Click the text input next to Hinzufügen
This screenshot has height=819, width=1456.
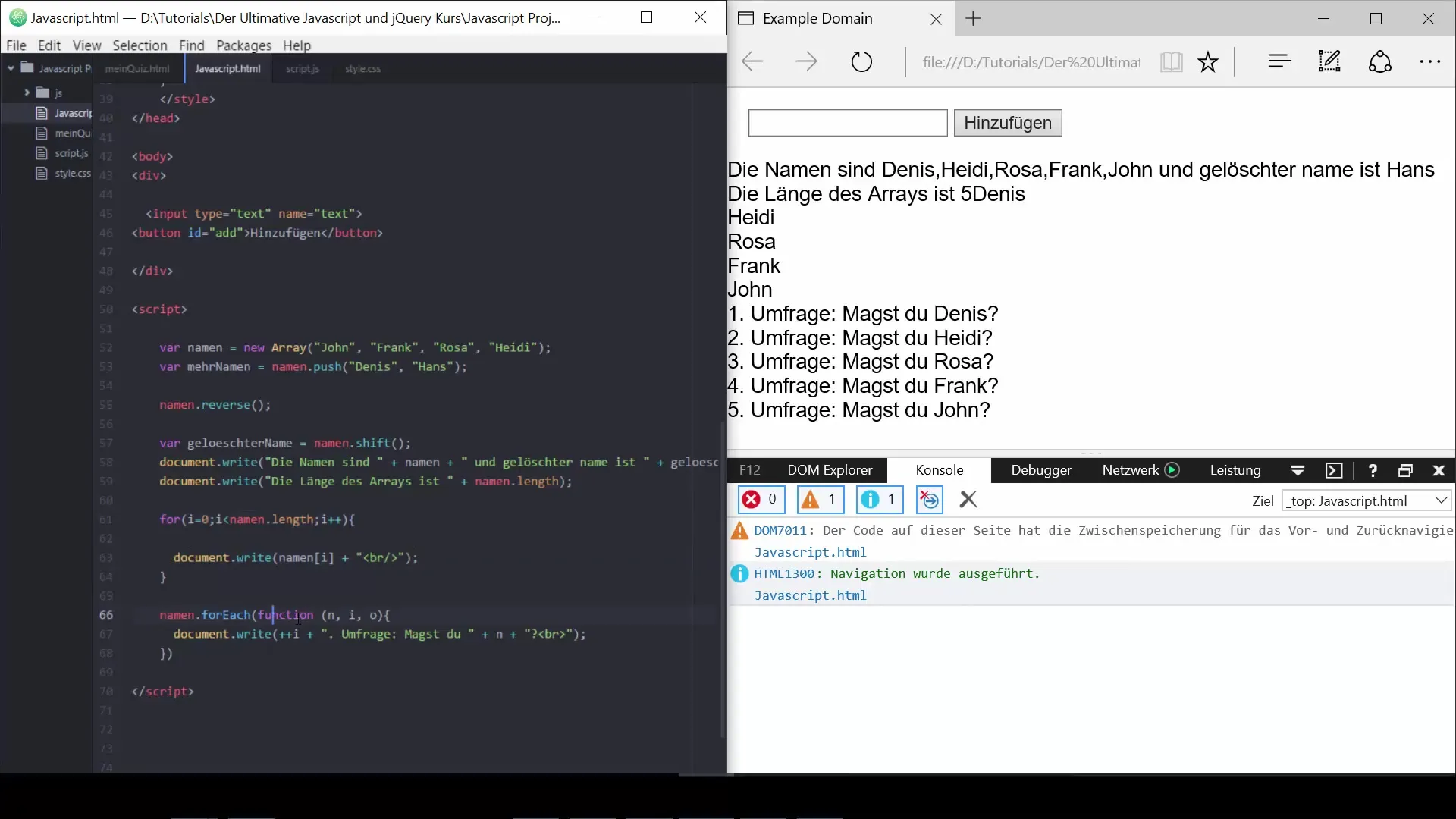click(x=847, y=123)
